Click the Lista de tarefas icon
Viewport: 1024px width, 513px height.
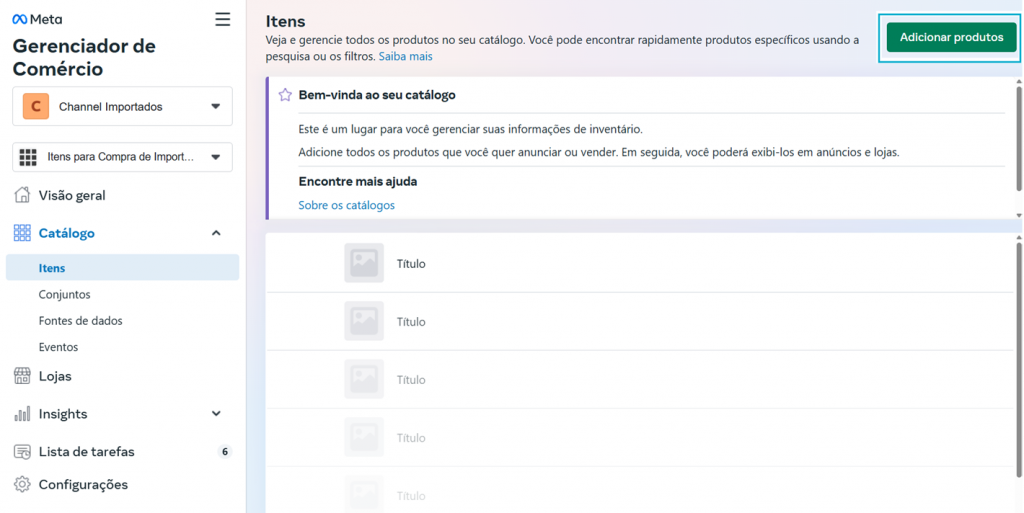pos(22,452)
